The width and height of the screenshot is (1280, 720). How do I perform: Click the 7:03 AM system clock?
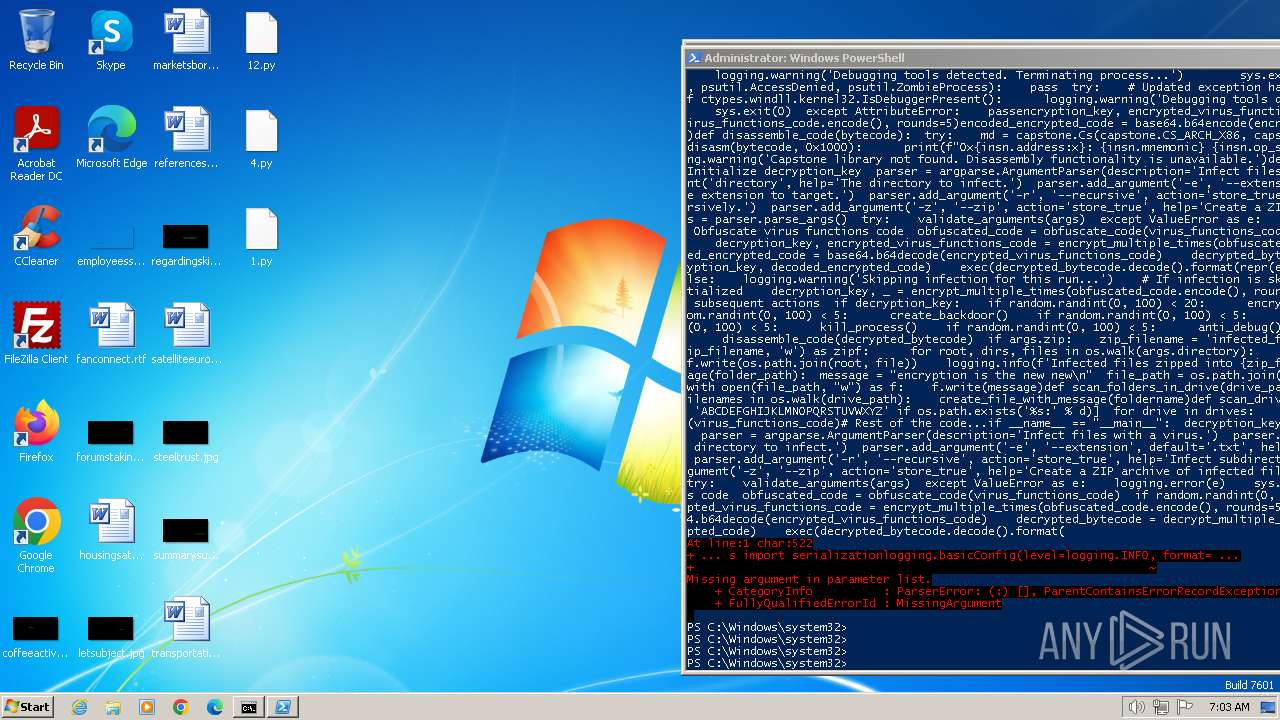[1229, 707]
